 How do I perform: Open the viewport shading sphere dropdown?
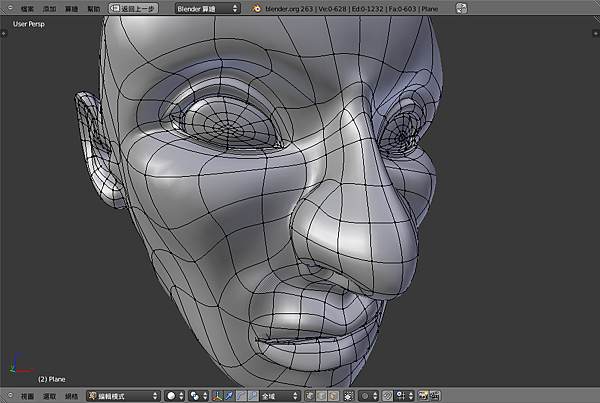[x=175, y=396]
